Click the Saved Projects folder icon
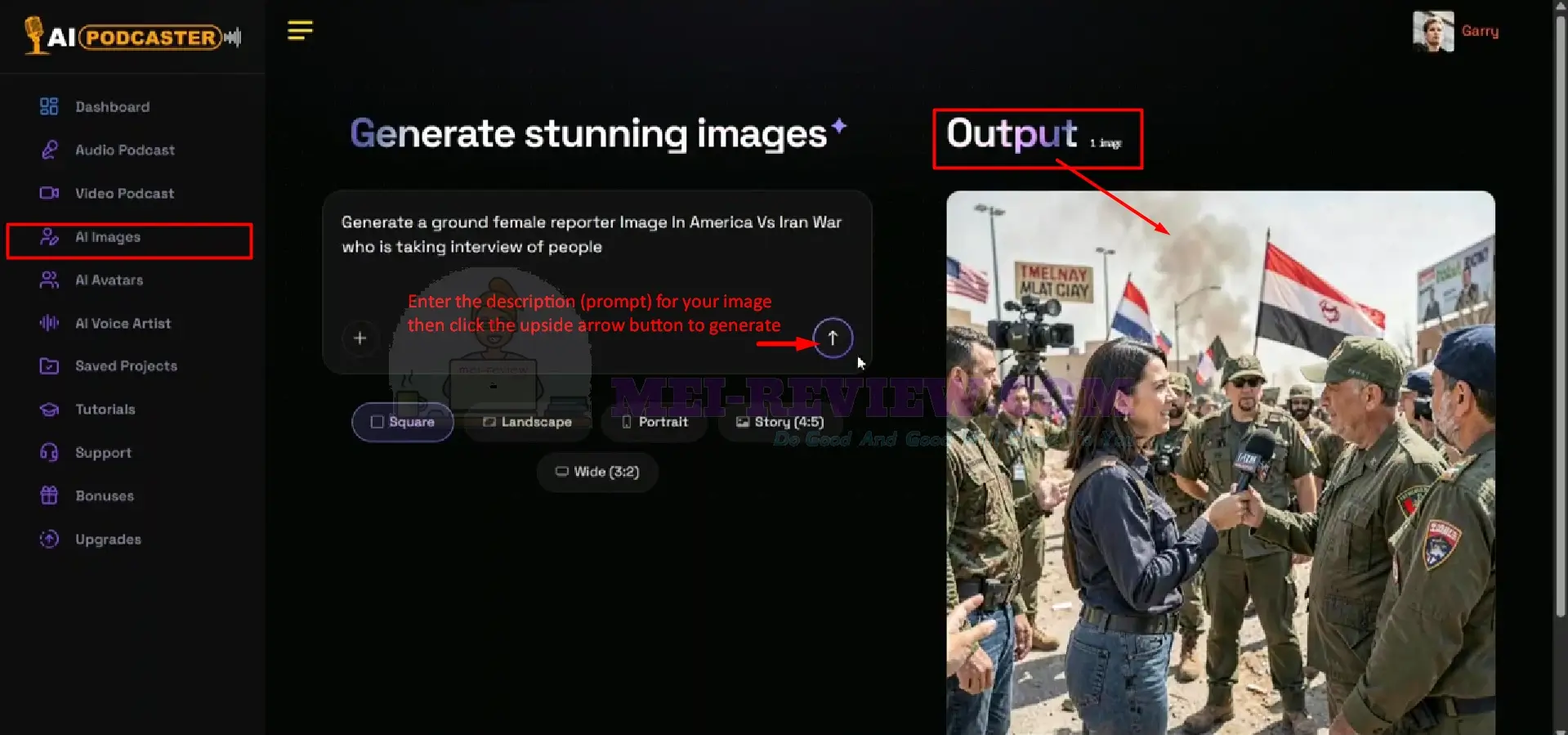The width and height of the screenshot is (1568, 735). [x=49, y=365]
